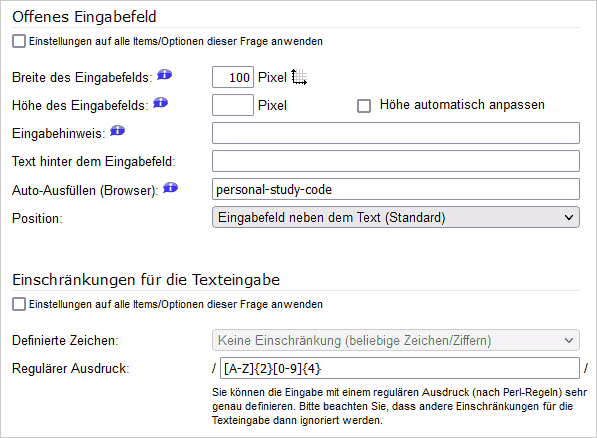Click the 'Position:' label
The height and width of the screenshot is (438, 597).
[x=37, y=219]
